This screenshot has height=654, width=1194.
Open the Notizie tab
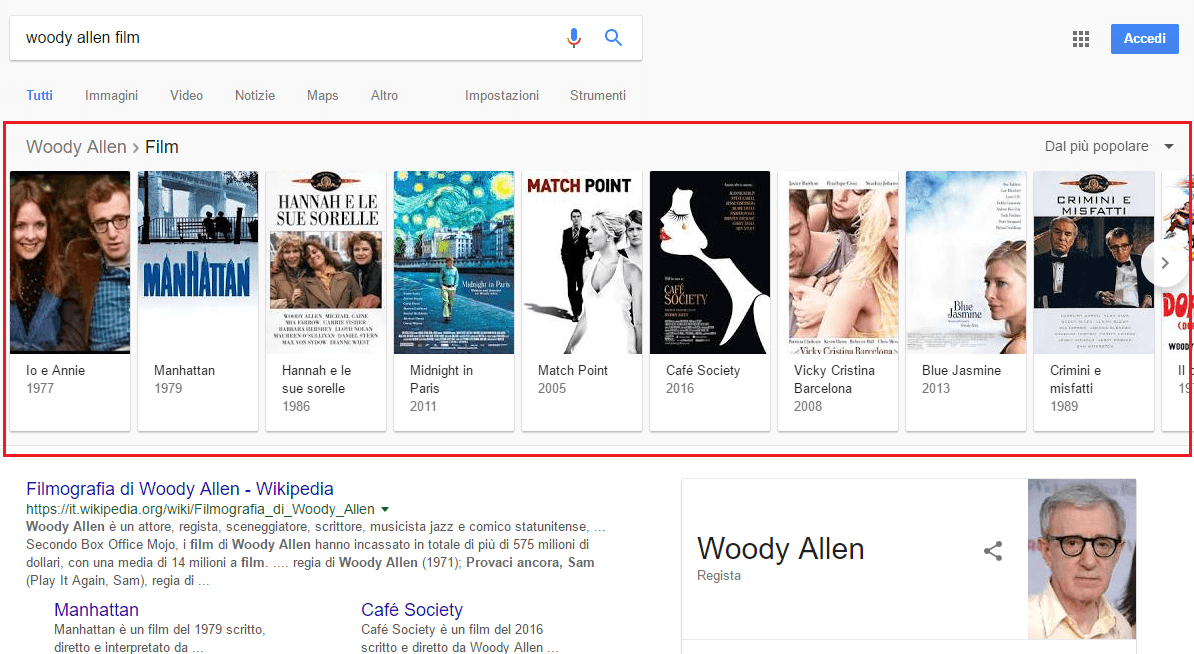255,95
